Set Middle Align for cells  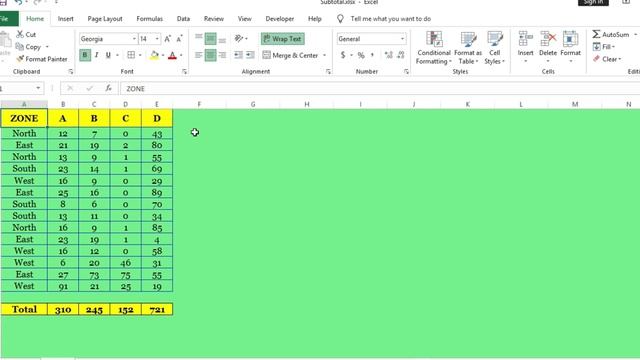pos(210,39)
